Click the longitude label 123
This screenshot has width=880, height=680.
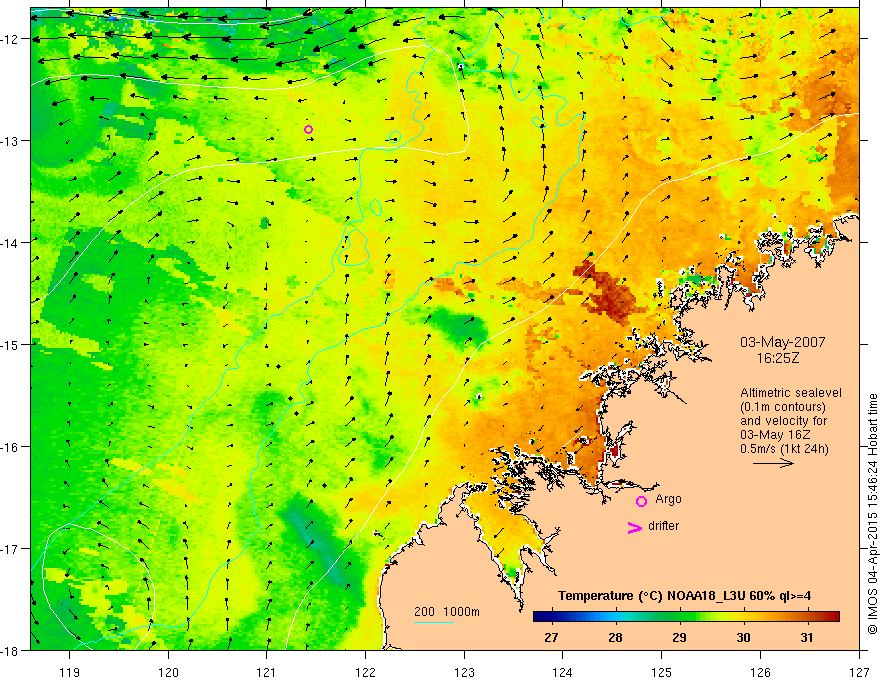464,672
